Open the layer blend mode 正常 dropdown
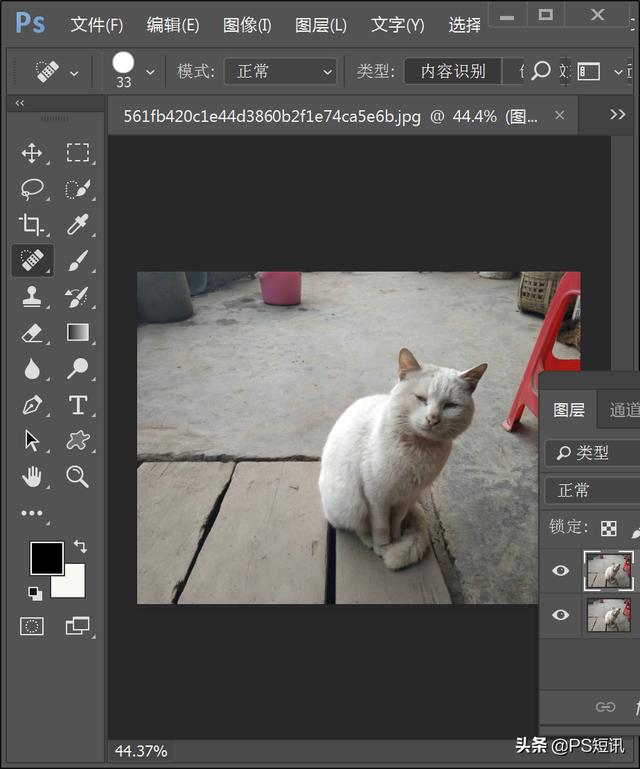640x769 pixels. (x=592, y=490)
